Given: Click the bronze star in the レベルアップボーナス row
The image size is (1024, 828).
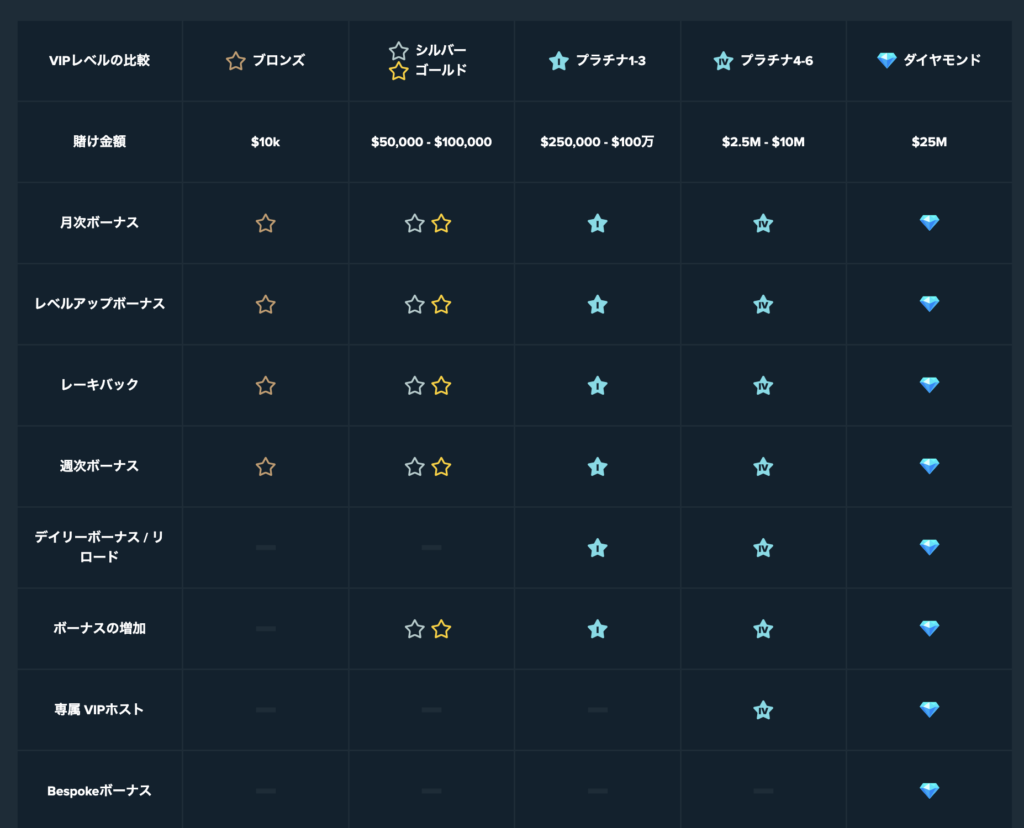Looking at the screenshot, I should (x=265, y=304).
